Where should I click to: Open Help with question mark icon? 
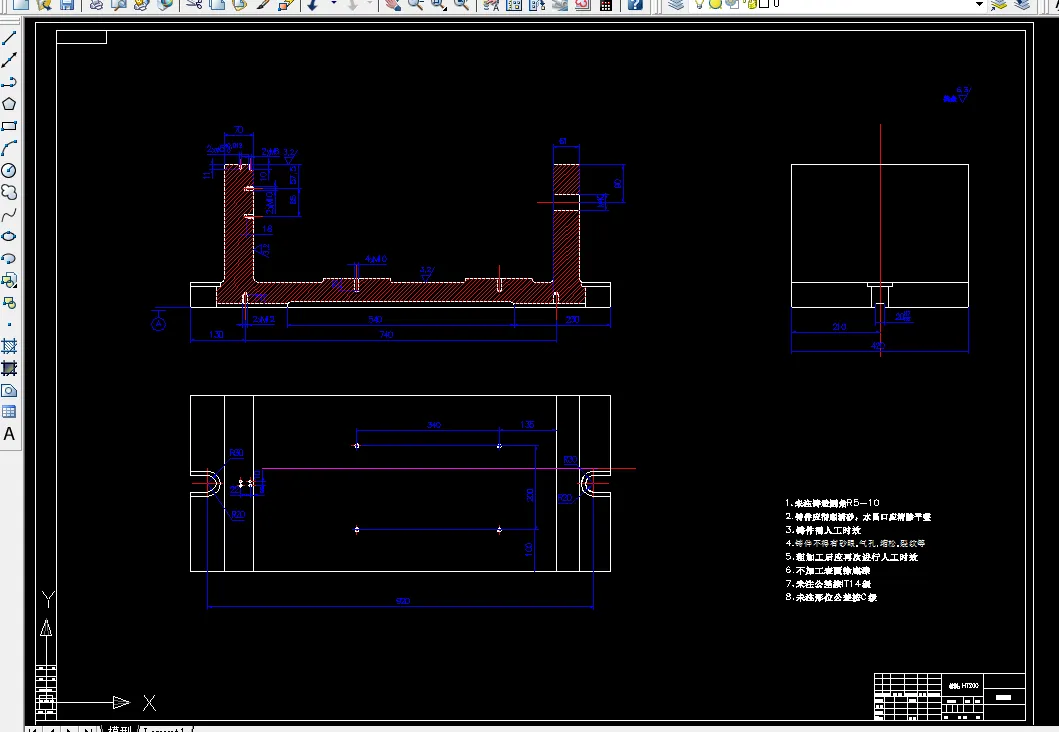click(635, 4)
